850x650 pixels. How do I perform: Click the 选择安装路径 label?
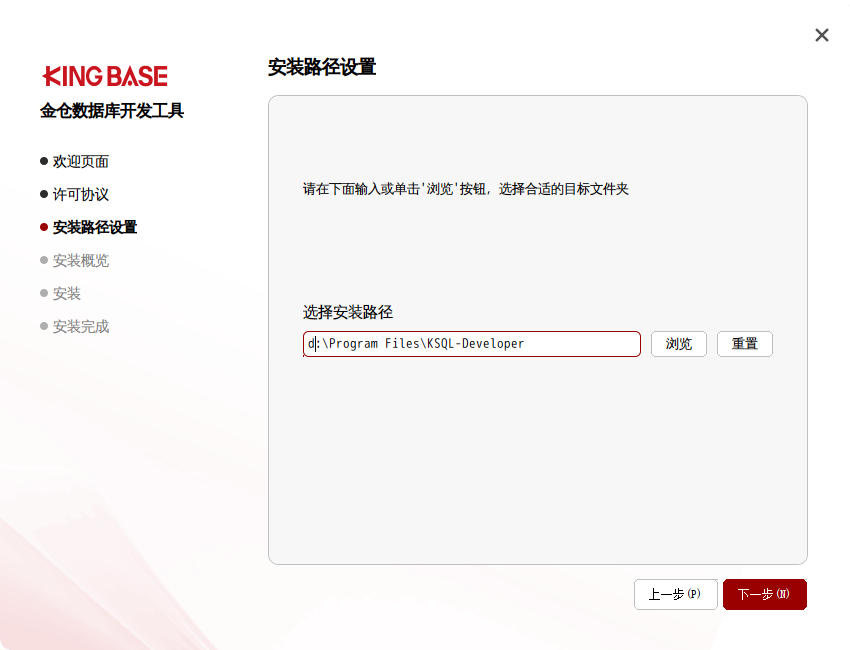pyautogui.click(x=348, y=312)
